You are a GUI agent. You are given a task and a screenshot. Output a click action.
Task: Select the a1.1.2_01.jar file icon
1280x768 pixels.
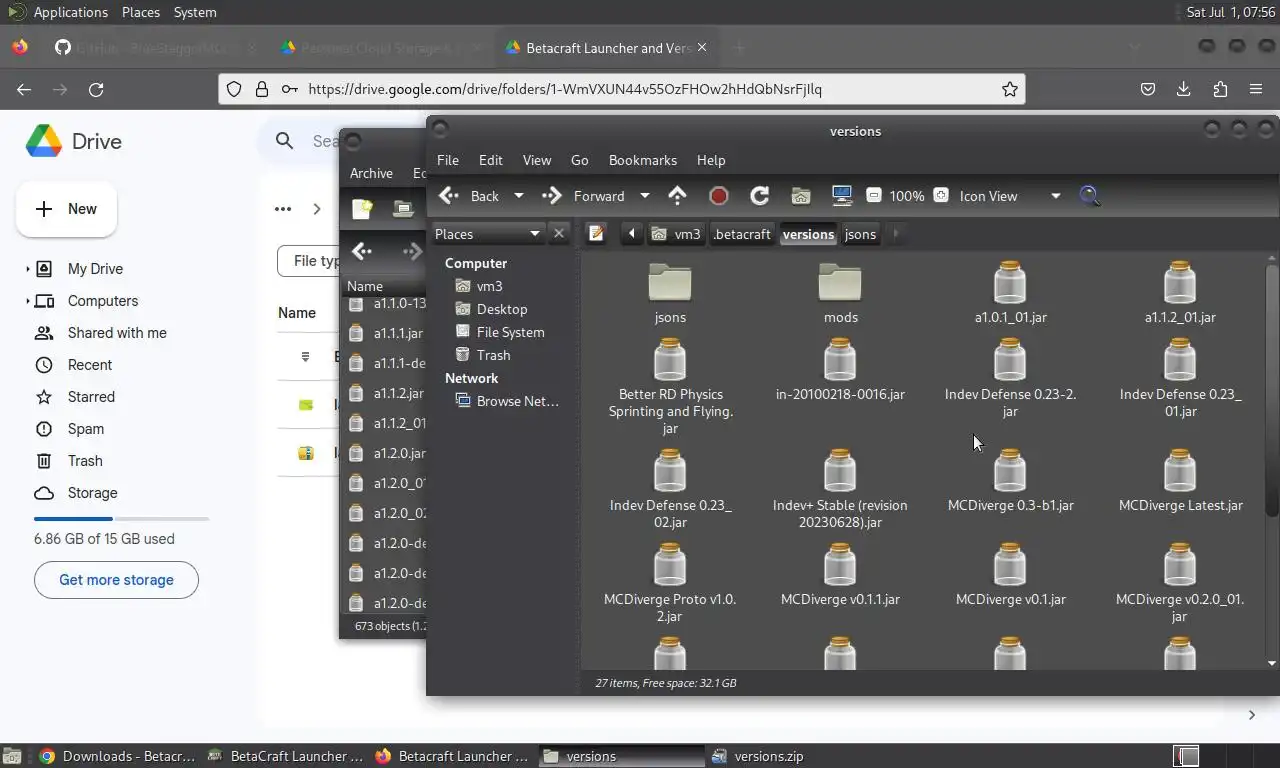(1180, 282)
